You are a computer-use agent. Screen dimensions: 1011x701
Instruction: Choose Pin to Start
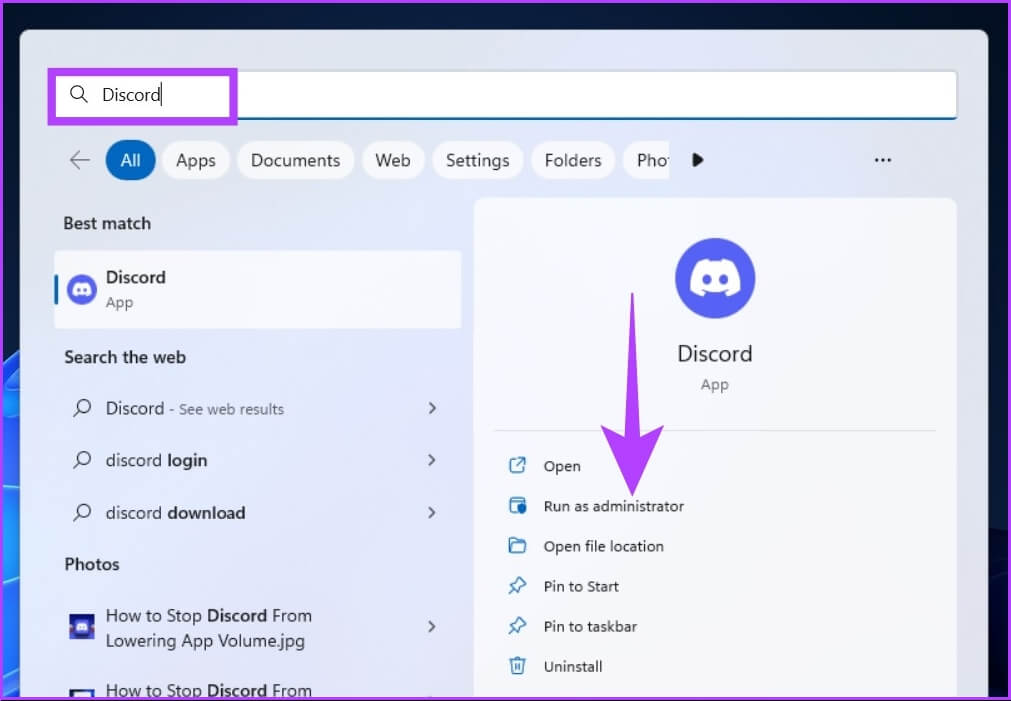pyautogui.click(x=581, y=586)
